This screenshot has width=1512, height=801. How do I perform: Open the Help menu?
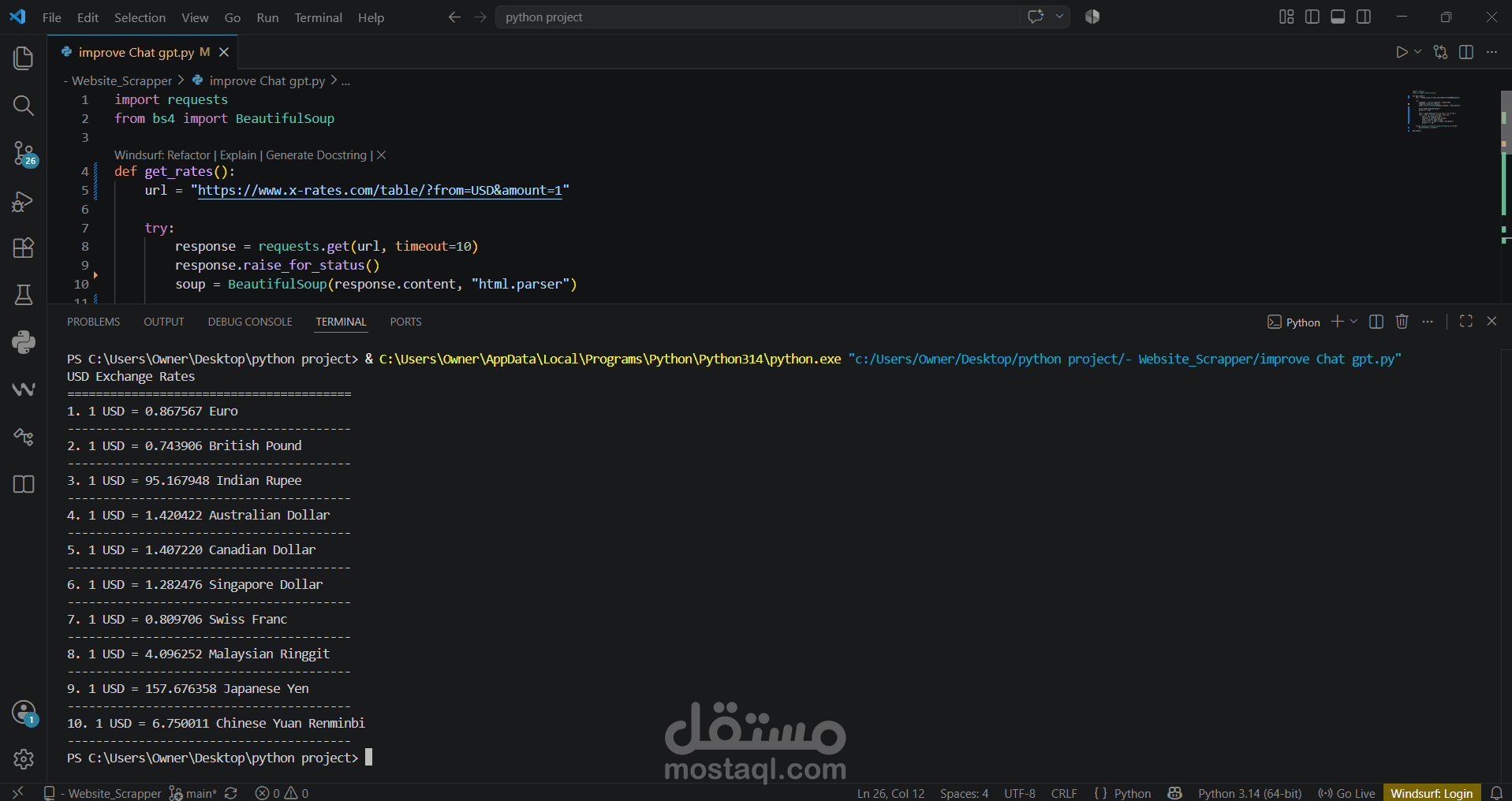pyautogui.click(x=371, y=17)
